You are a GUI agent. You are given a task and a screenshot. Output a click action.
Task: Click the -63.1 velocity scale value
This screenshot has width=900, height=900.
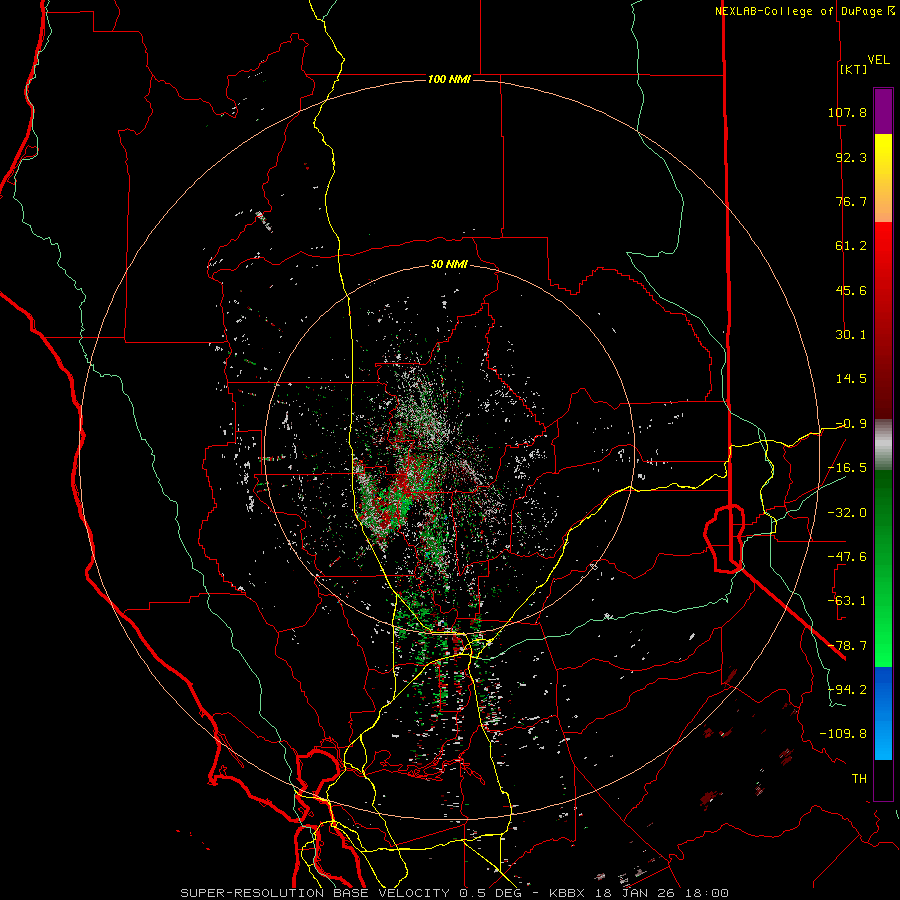click(x=847, y=601)
